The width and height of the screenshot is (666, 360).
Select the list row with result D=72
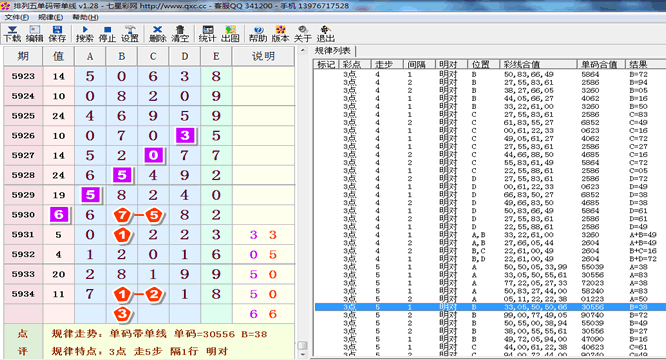490,179
